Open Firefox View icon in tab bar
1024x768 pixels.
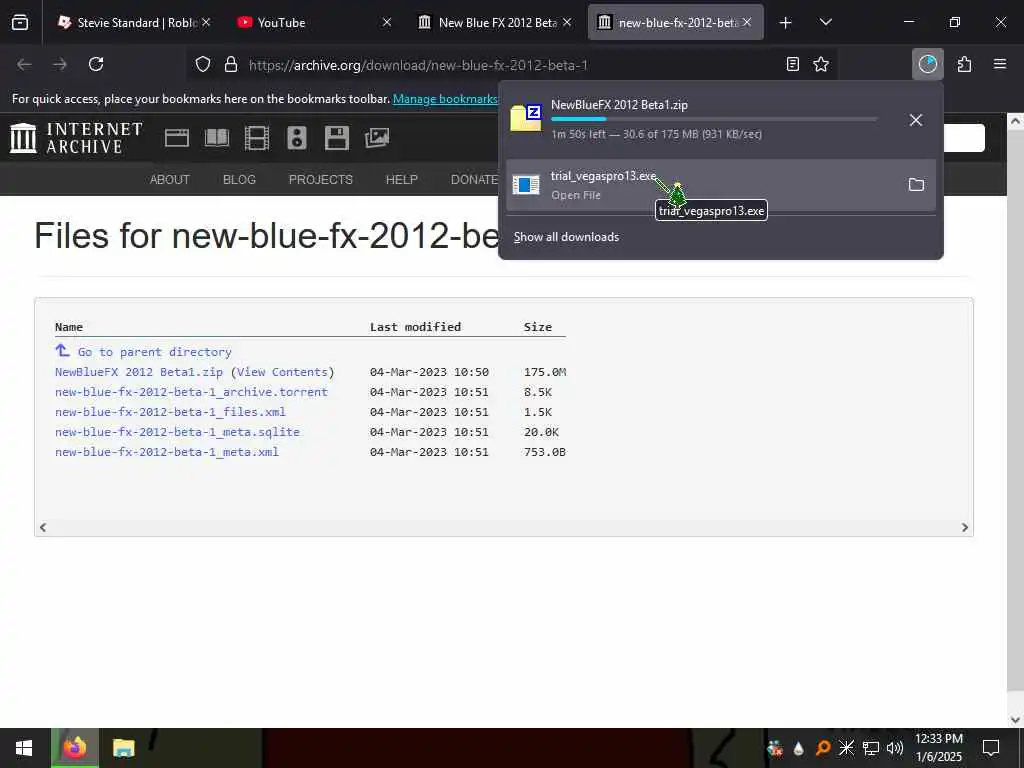(20, 23)
